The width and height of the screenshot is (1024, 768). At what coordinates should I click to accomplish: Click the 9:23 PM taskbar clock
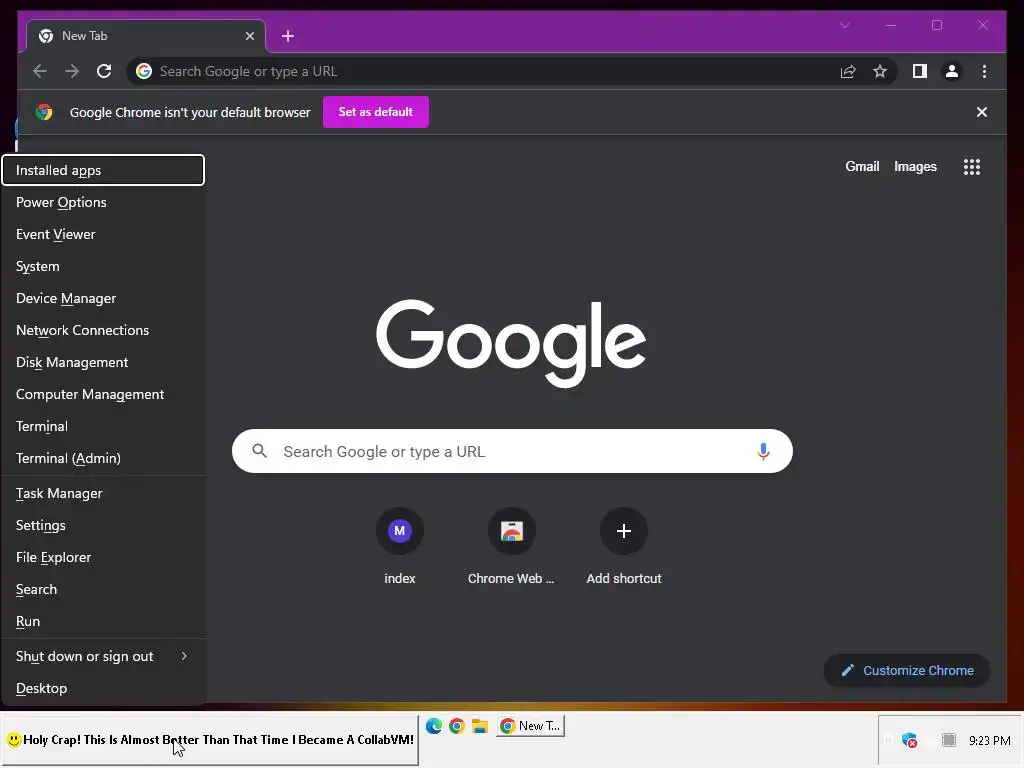coord(989,741)
